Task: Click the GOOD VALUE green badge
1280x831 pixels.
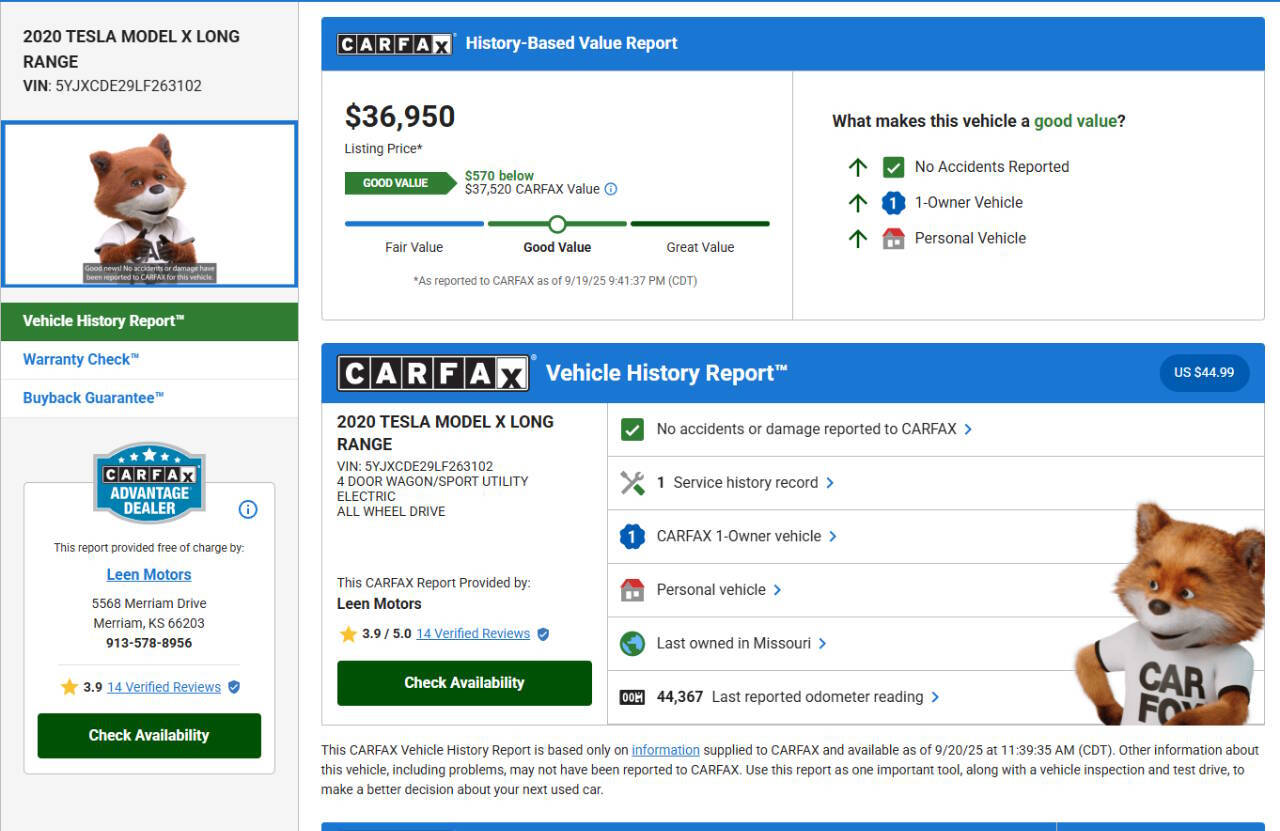Action: tap(400, 183)
